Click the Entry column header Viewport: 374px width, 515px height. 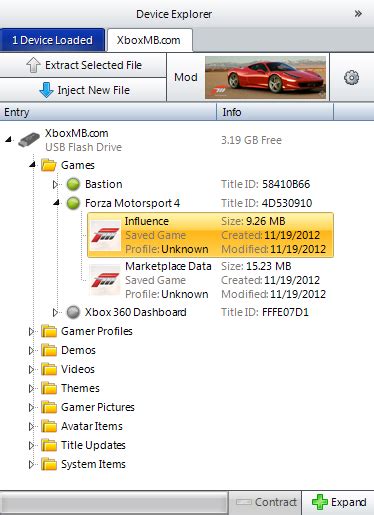[x=108, y=112]
